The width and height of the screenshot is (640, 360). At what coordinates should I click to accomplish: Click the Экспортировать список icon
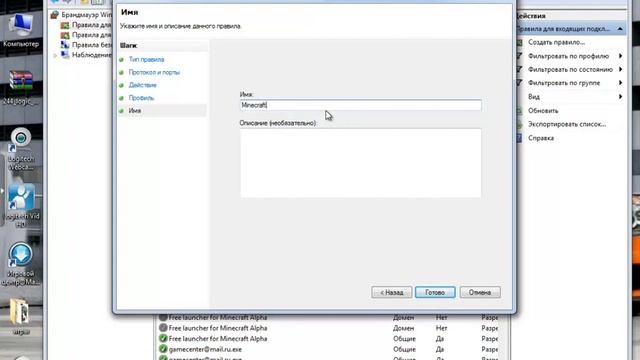[x=520, y=124]
